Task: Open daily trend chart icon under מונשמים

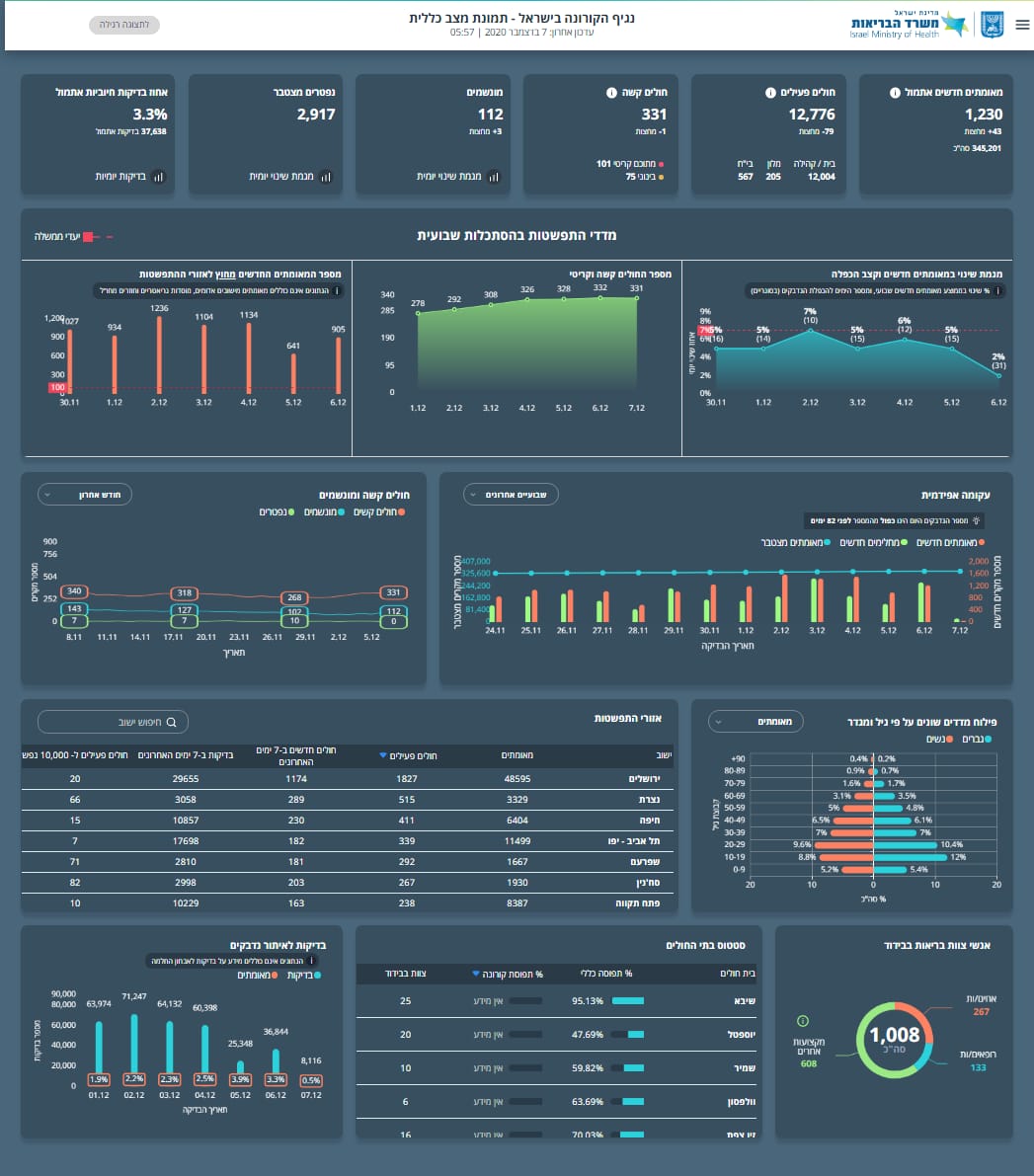Action: point(494,177)
